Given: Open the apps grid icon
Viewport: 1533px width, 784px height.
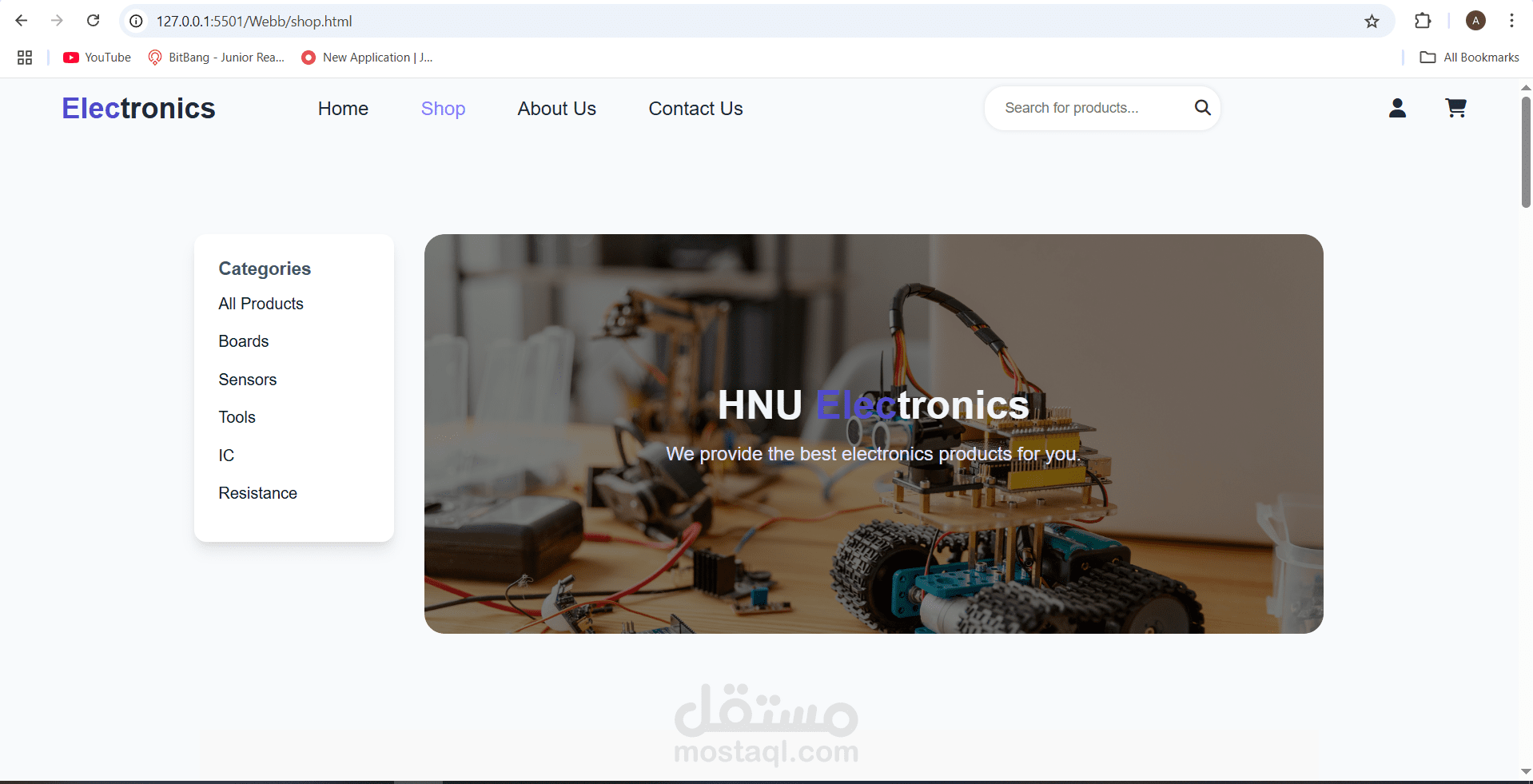Looking at the screenshot, I should pos(25,58).
